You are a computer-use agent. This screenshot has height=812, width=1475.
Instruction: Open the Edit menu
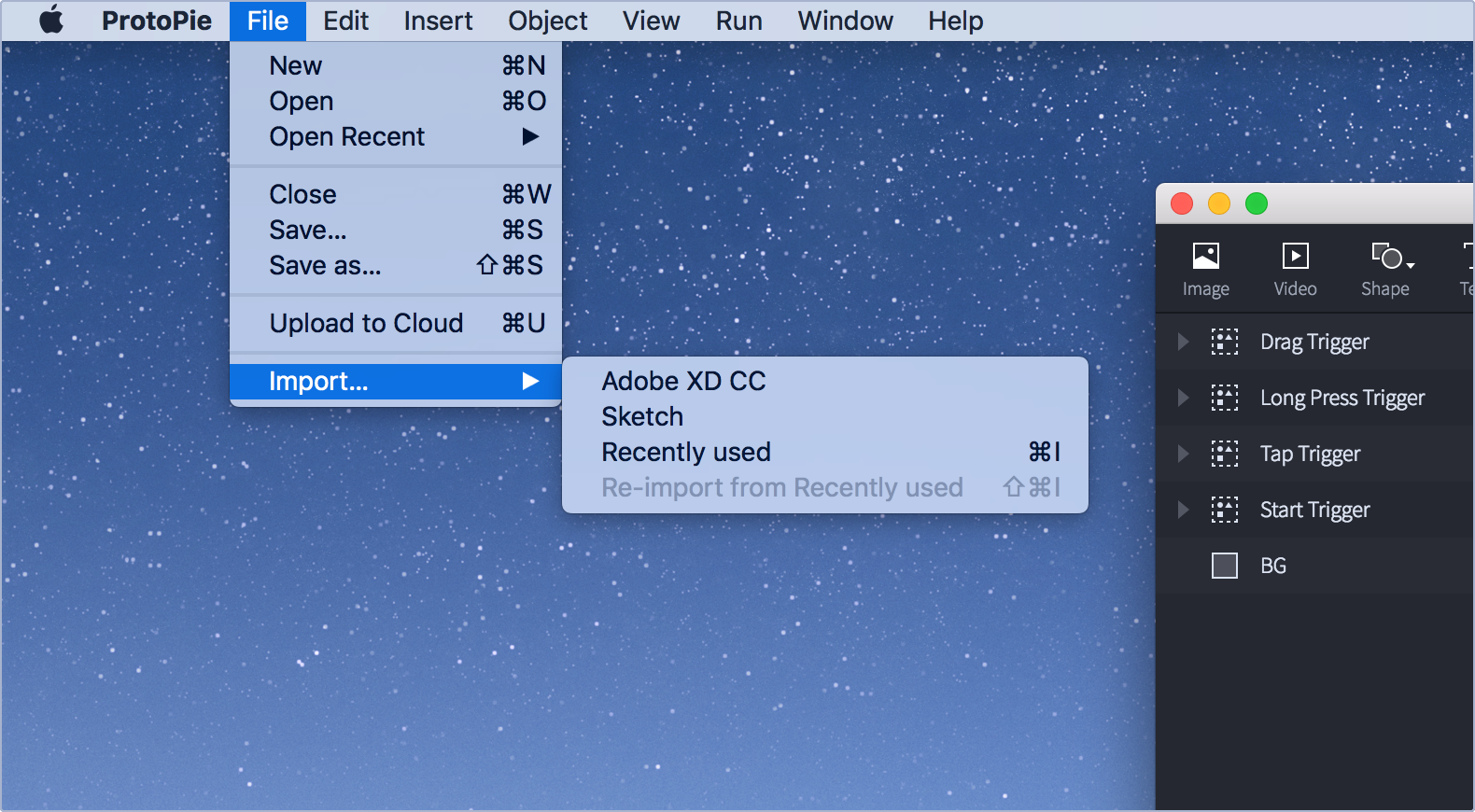click(345, 21)
